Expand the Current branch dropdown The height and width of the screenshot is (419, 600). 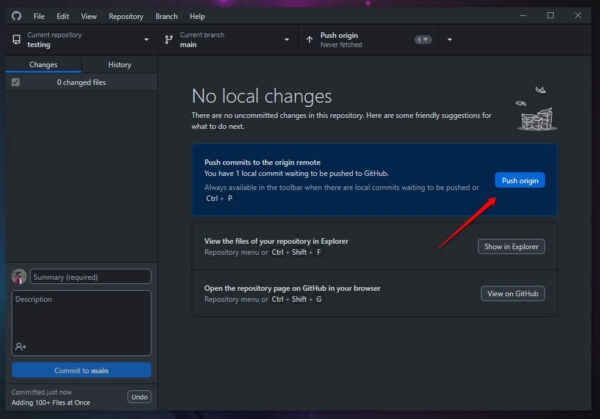(x=287, y=40)
